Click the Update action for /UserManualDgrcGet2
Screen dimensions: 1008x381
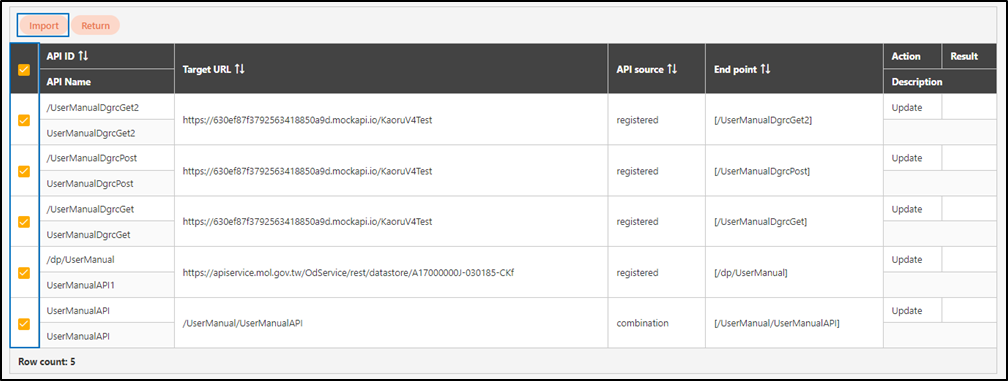907,107
